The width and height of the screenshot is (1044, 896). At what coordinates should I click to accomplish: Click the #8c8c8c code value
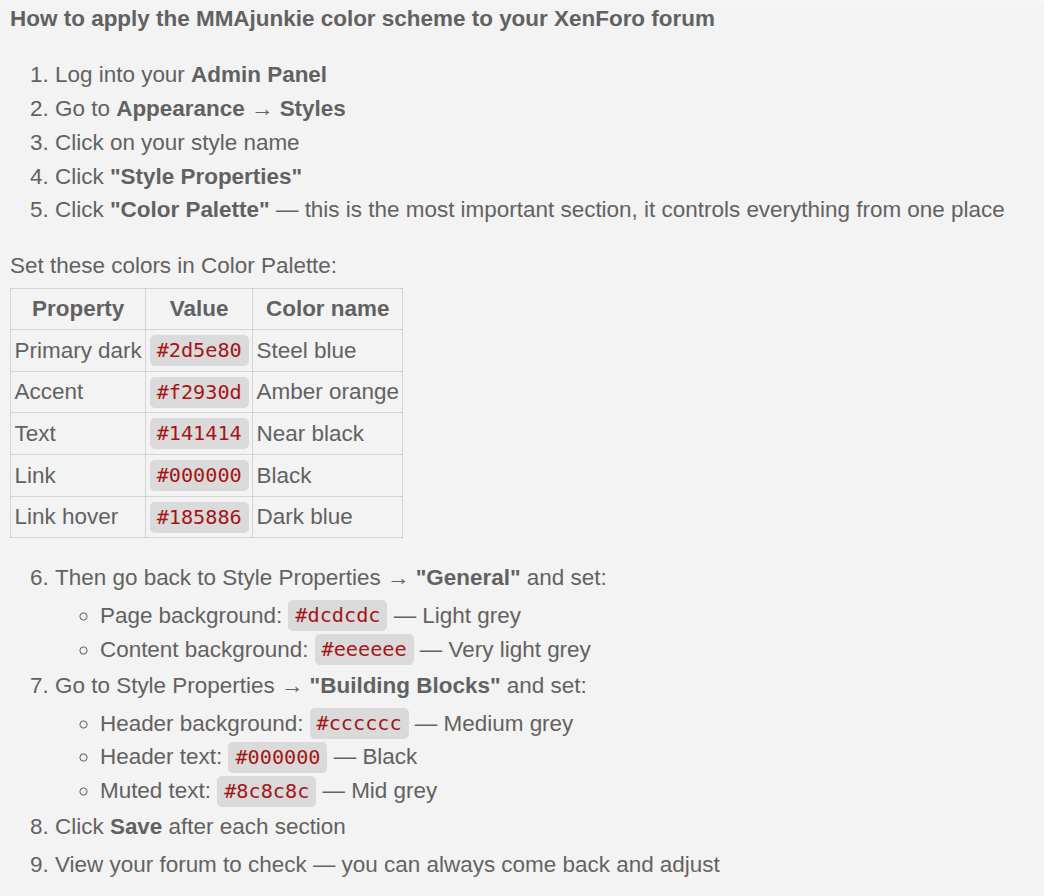(266, 791)
